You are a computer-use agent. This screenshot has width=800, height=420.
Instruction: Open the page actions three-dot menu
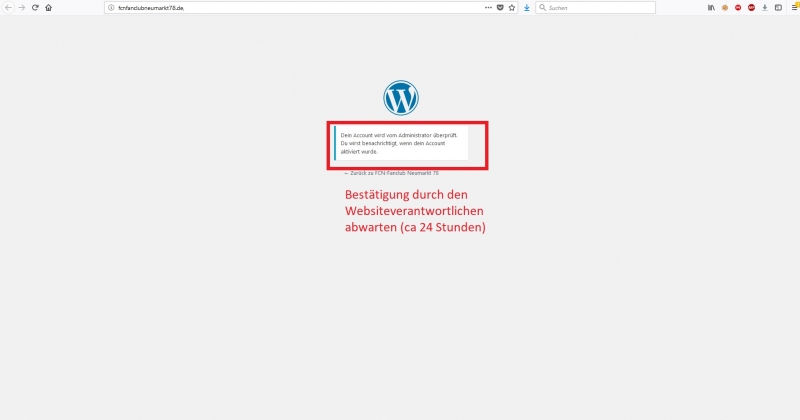click(x=488, y=8)
